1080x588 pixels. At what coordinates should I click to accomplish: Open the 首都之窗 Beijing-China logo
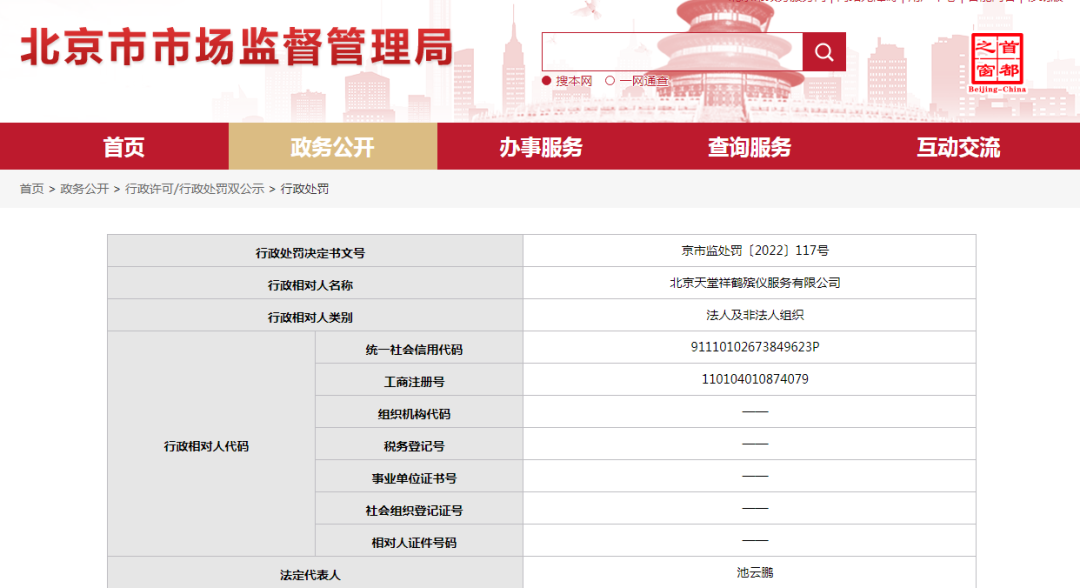coord(997,62)
